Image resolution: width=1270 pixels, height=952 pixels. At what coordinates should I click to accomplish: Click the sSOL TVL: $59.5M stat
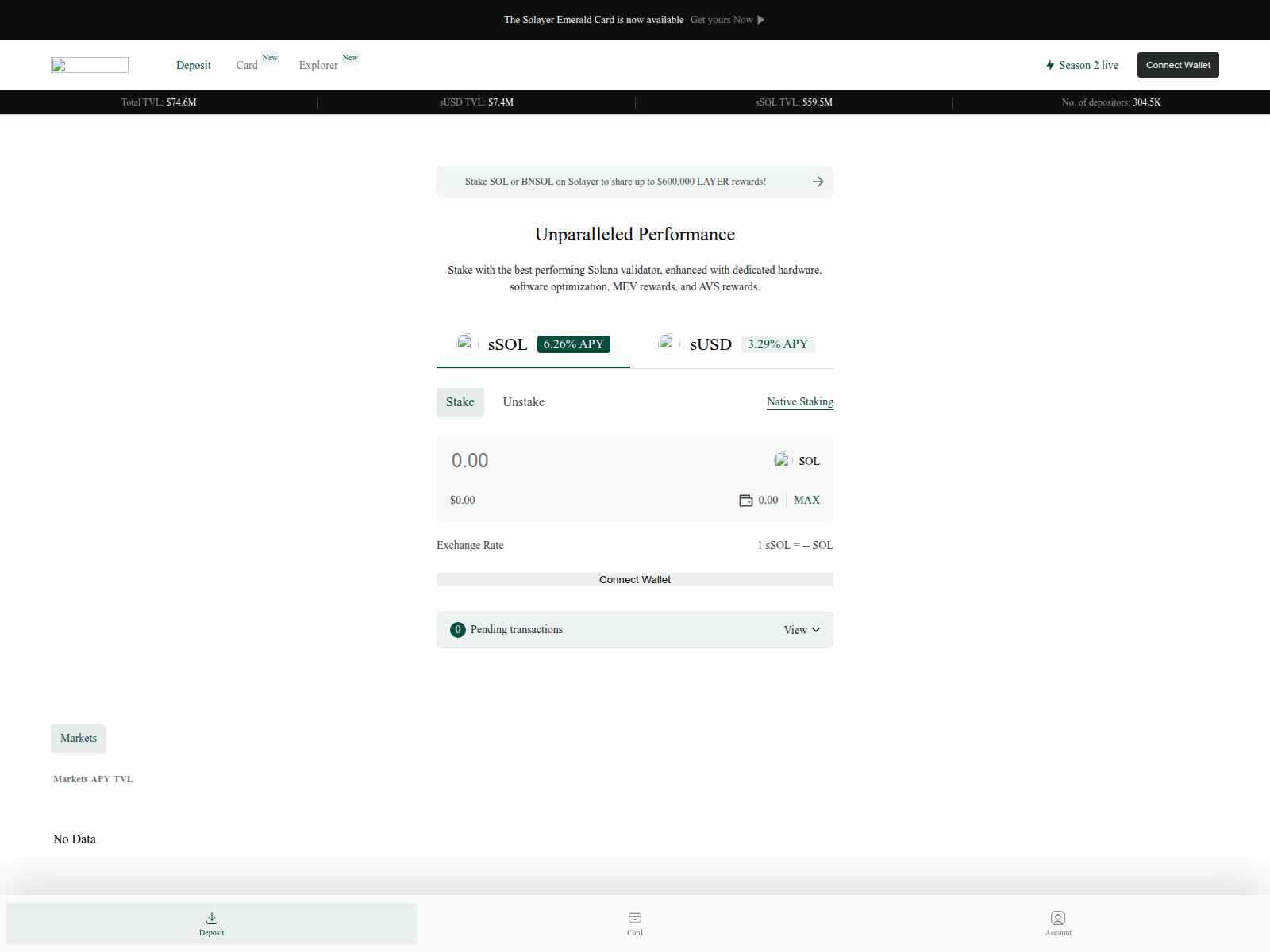[794, 102]
